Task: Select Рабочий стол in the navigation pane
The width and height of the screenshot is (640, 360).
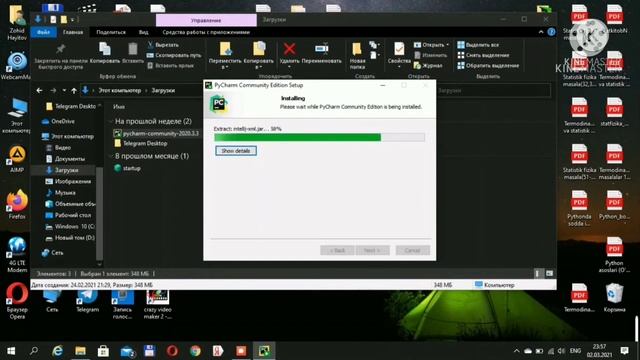Action: (x=68, y=215)
